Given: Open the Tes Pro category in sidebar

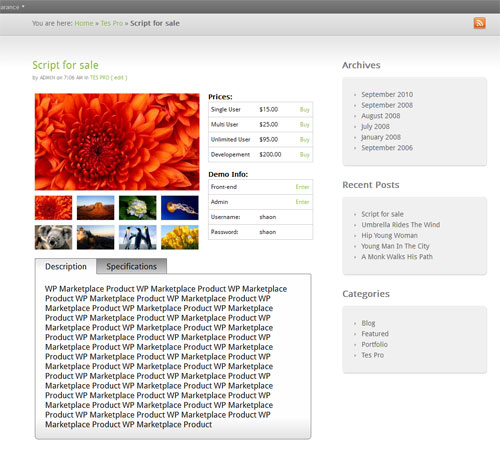Looking at the screenshot, I should click(372, 355).
